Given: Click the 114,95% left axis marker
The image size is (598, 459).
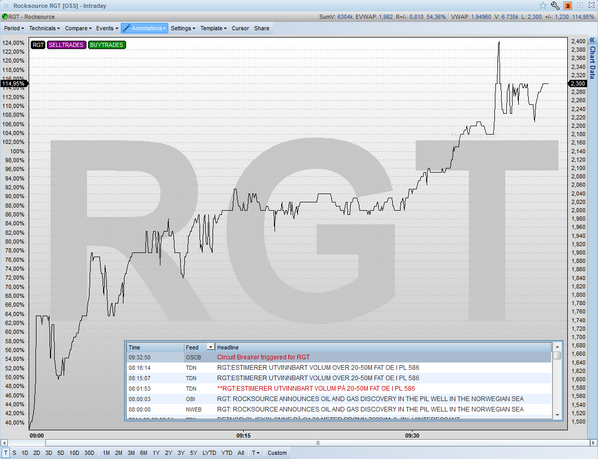Looking at the screenshot, I should point(14,83).
